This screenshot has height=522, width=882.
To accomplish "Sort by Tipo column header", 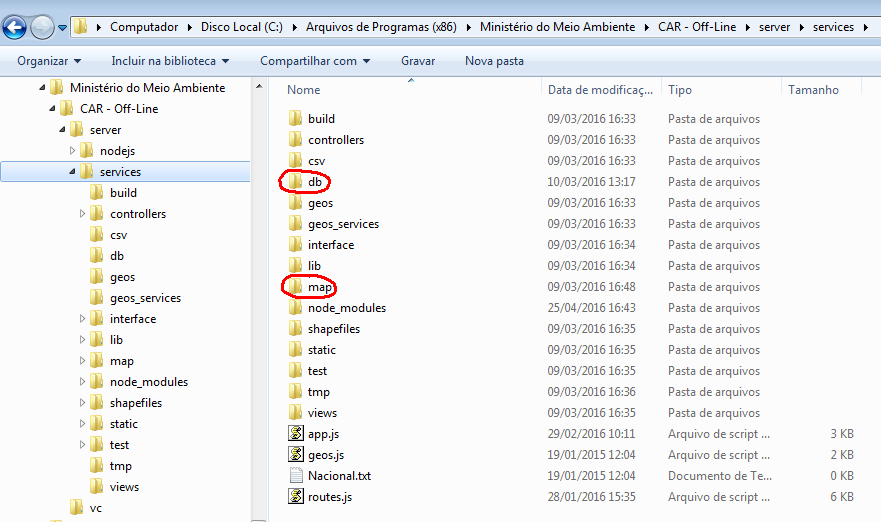I will click(x=680, y=90).
